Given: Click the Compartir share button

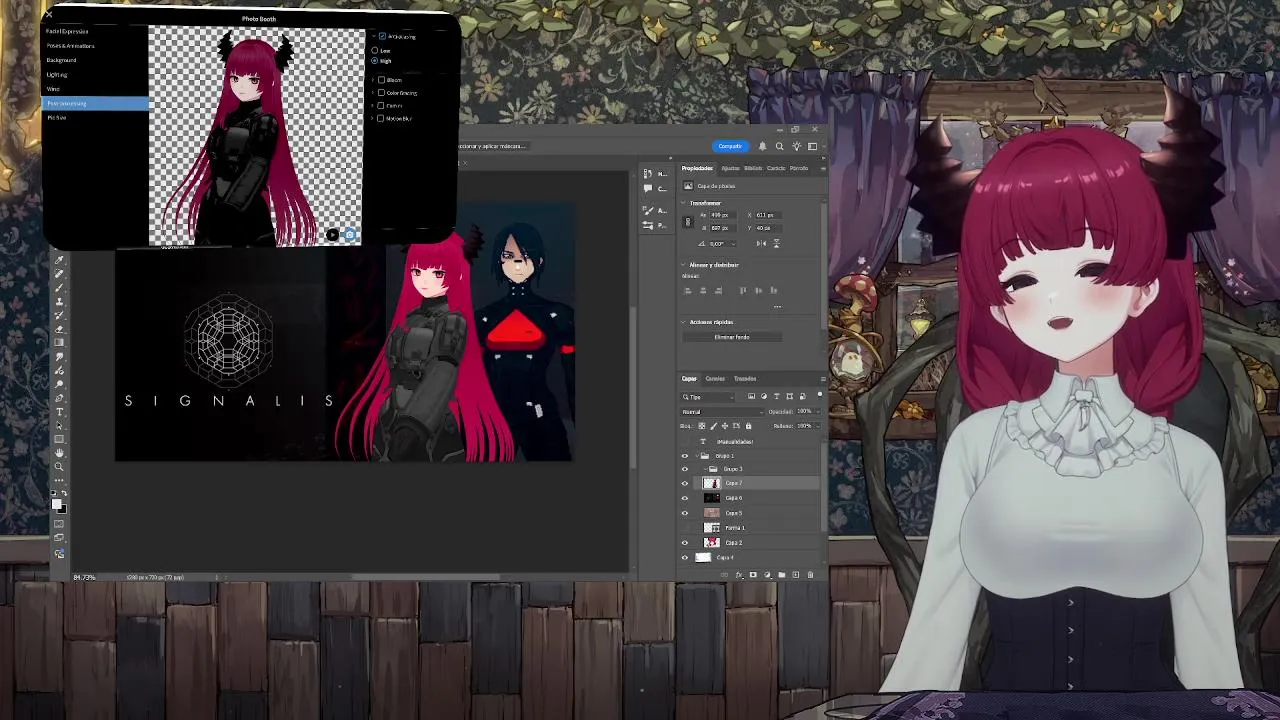Looking at the screenshot, I should [730, 146].
